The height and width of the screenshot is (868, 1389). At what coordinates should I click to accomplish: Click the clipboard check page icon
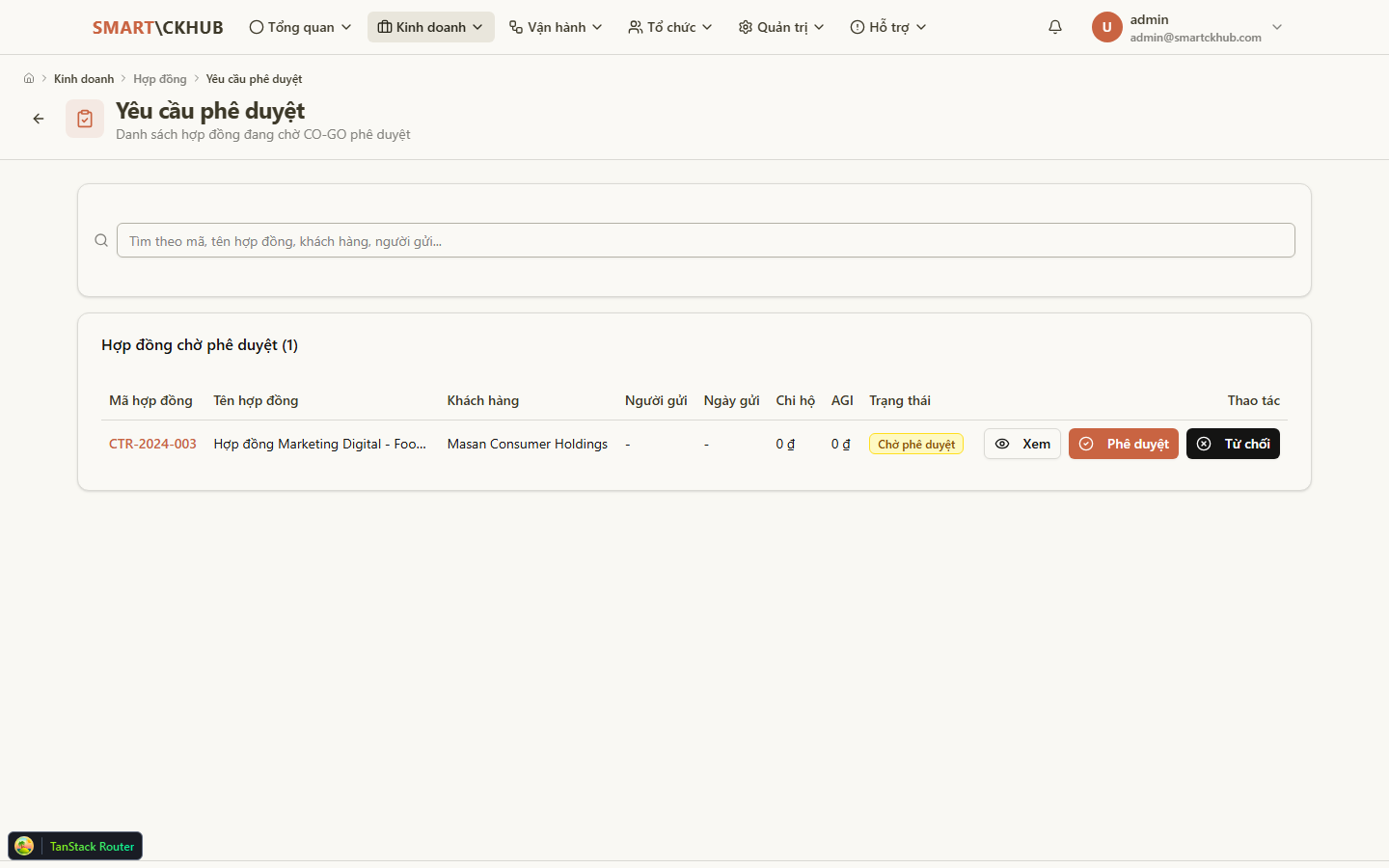[85, 119]
